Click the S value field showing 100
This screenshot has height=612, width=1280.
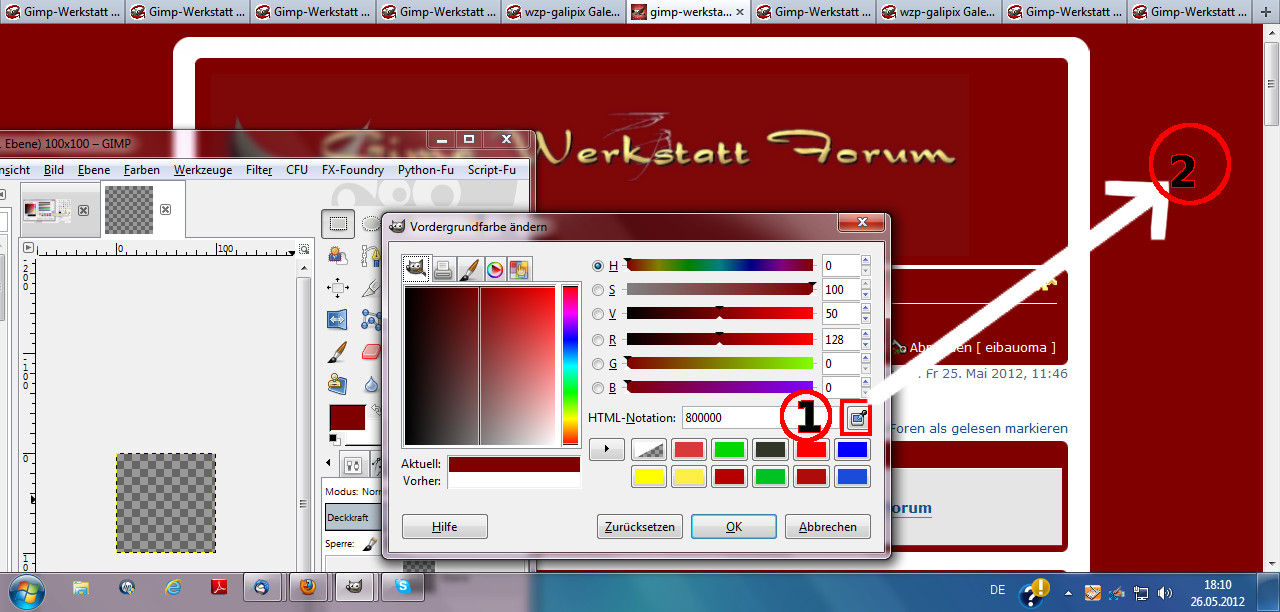click(x=840, y=290)
